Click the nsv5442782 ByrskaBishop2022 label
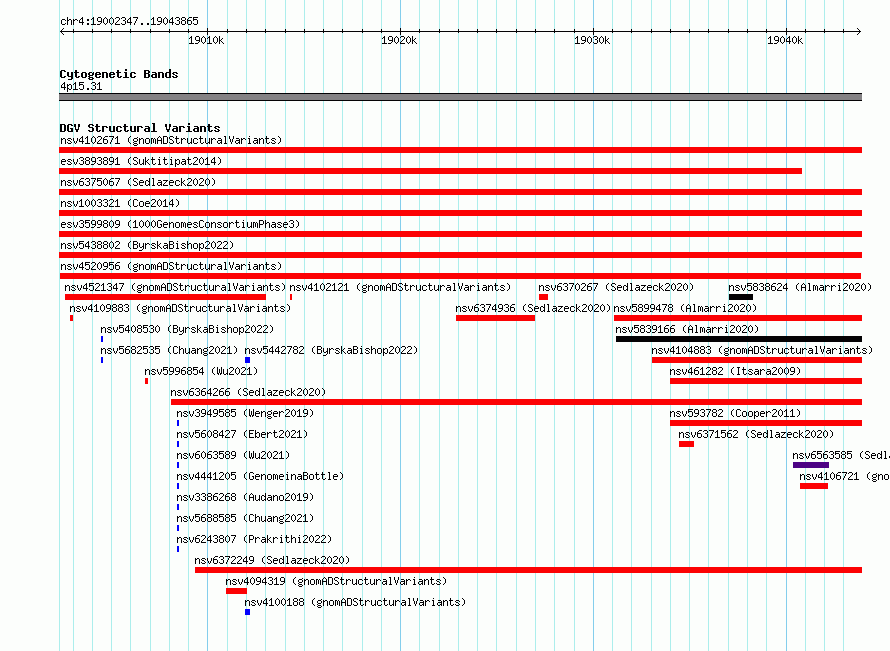This screenshot has height=651, width=890. click(x=331, y=350)
